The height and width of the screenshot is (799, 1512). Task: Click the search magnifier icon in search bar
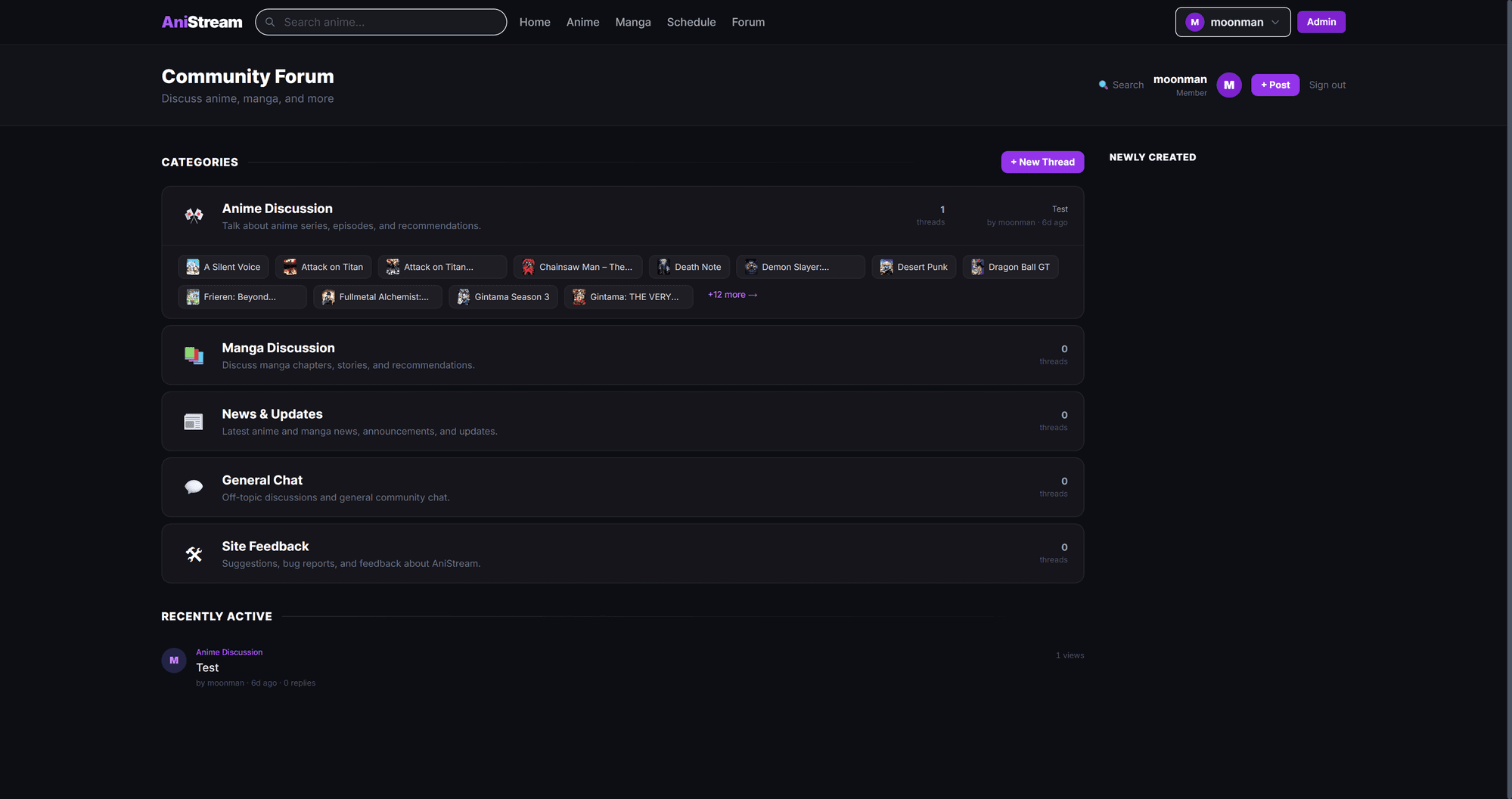pyautogui.click(x=270, y=22)
